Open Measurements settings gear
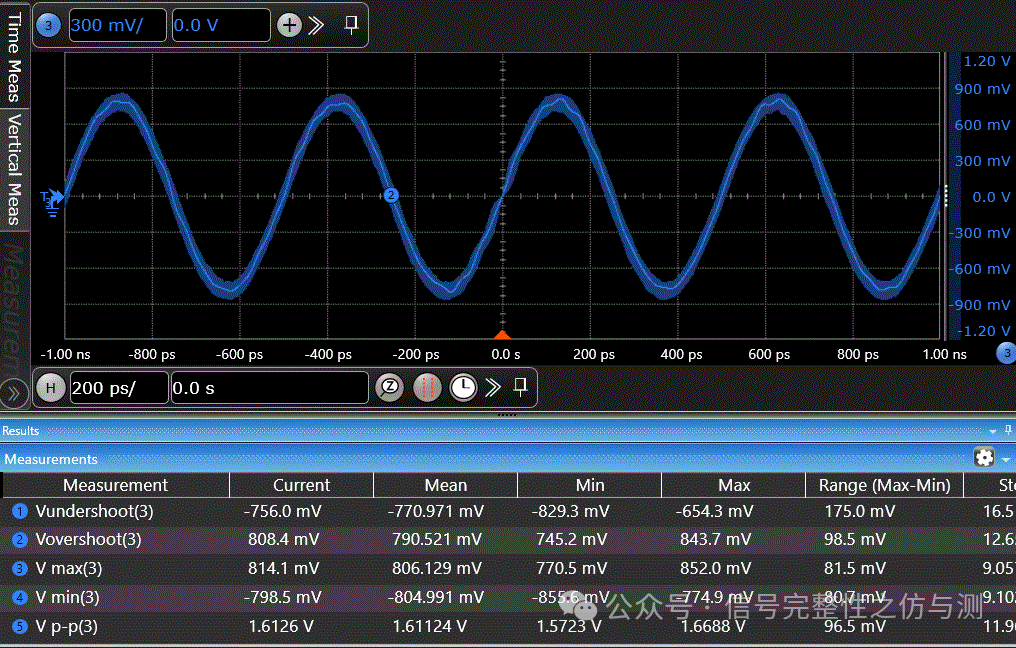1016x648 pixels. point(984,458)
